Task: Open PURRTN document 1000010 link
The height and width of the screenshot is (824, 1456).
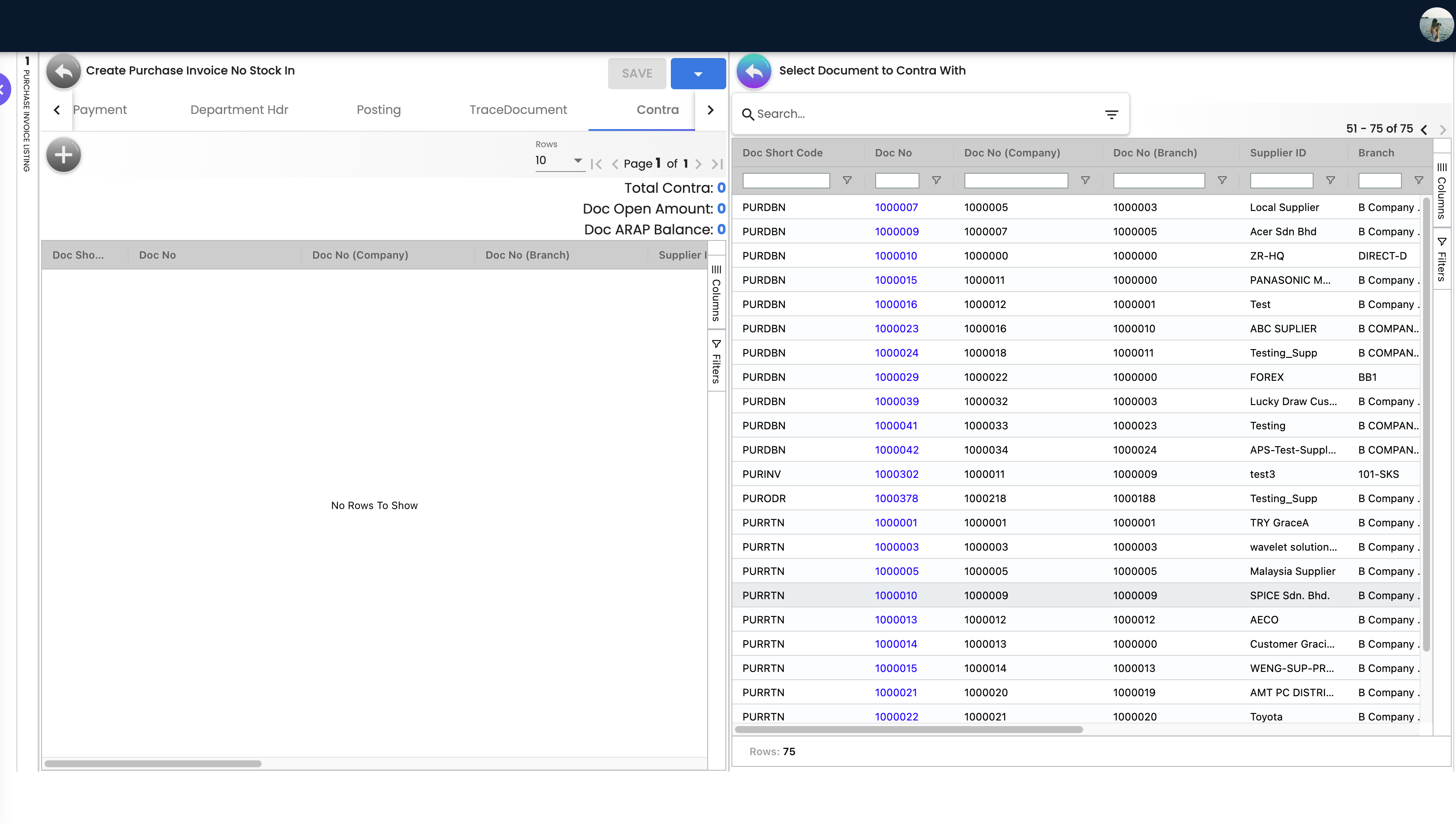Action: pyautogui.click(x=896, y=595)
